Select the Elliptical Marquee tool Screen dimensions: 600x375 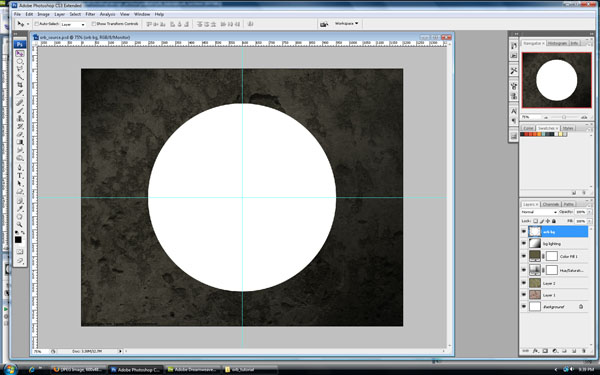20,62
